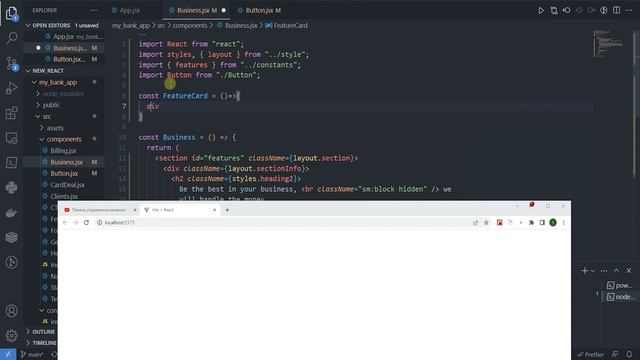Expand the OUTLINE section
Image resolution: width=640 pixels, height=360 pixels.
click(41, 331)
